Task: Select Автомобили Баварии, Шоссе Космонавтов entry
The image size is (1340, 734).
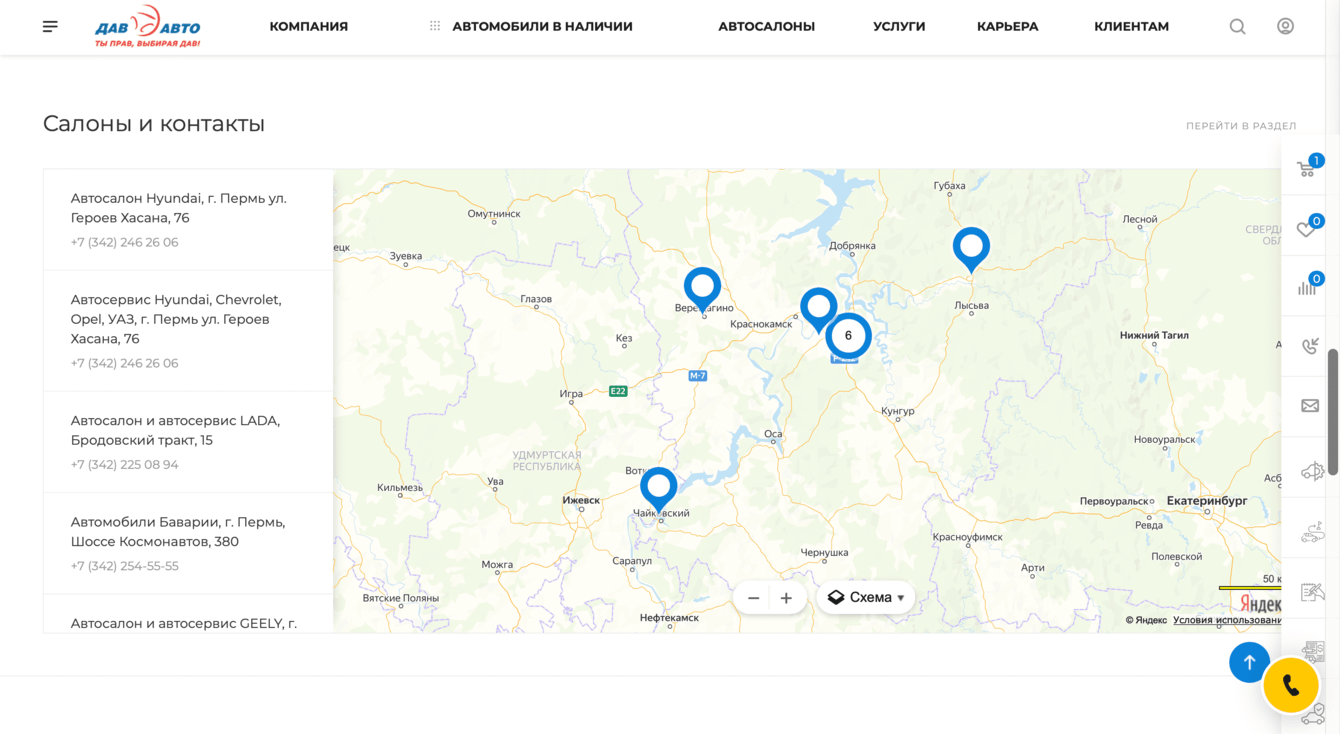Action: click(188, 543)
